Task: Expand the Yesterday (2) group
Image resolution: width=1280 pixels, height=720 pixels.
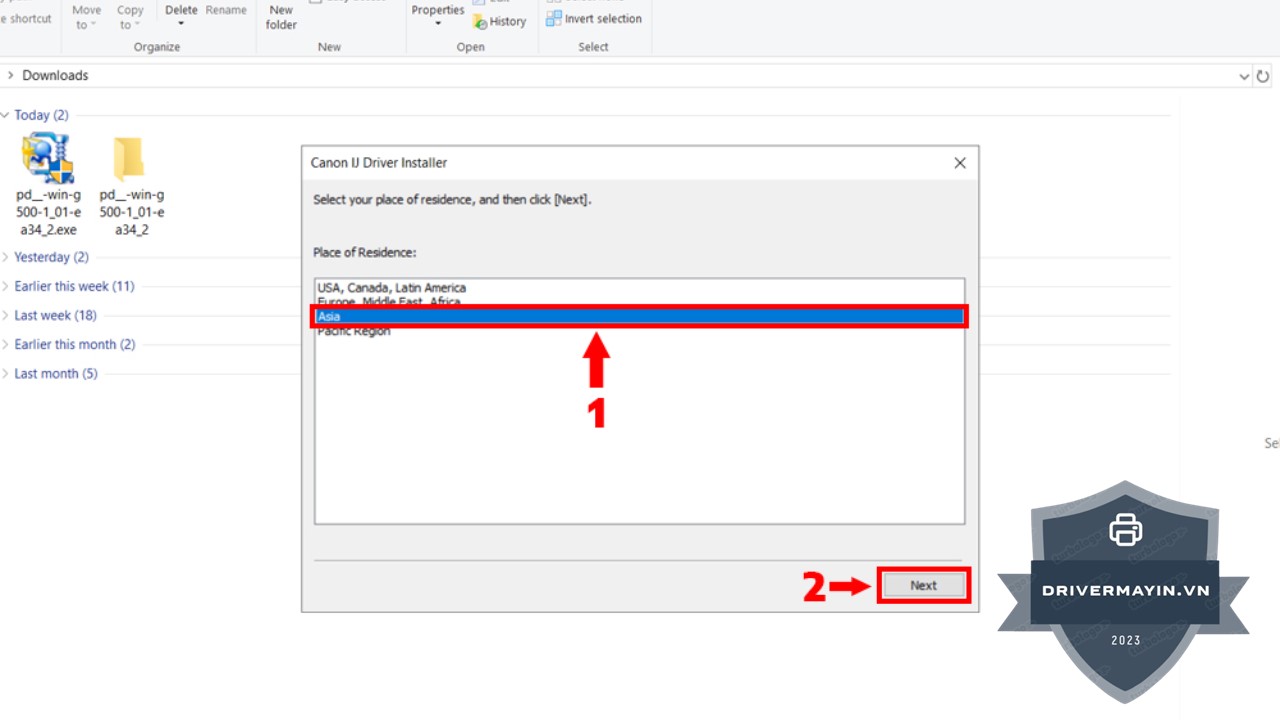Action: (6, 257)
